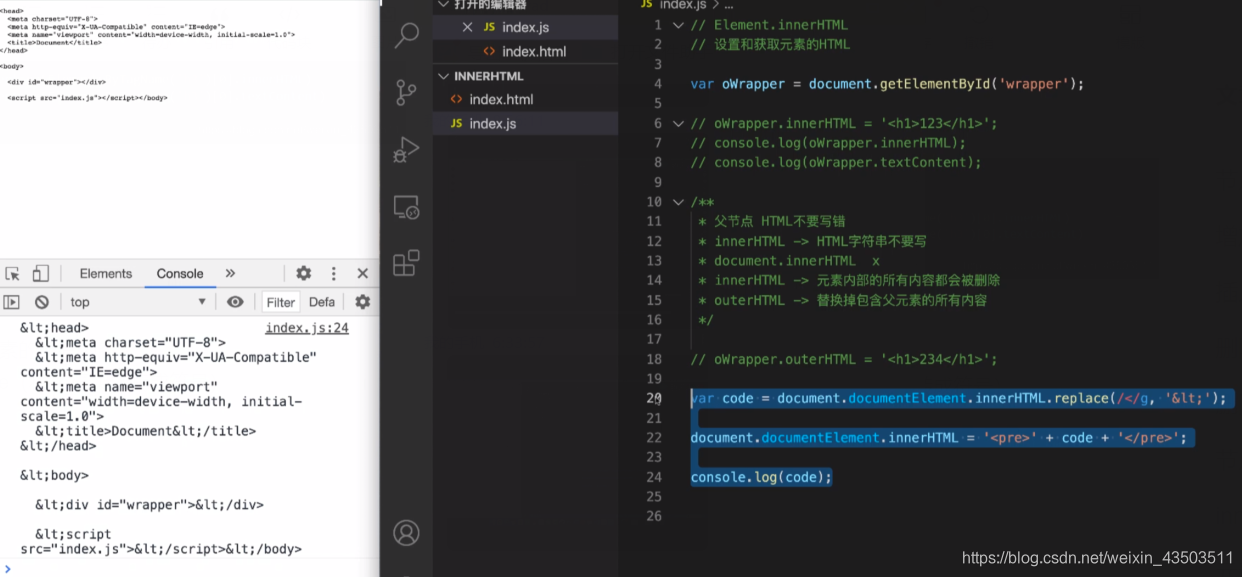The height and width of the screenshot is (577, 1242).
Task: Switch to the Console tab
Action: (180, 274)
